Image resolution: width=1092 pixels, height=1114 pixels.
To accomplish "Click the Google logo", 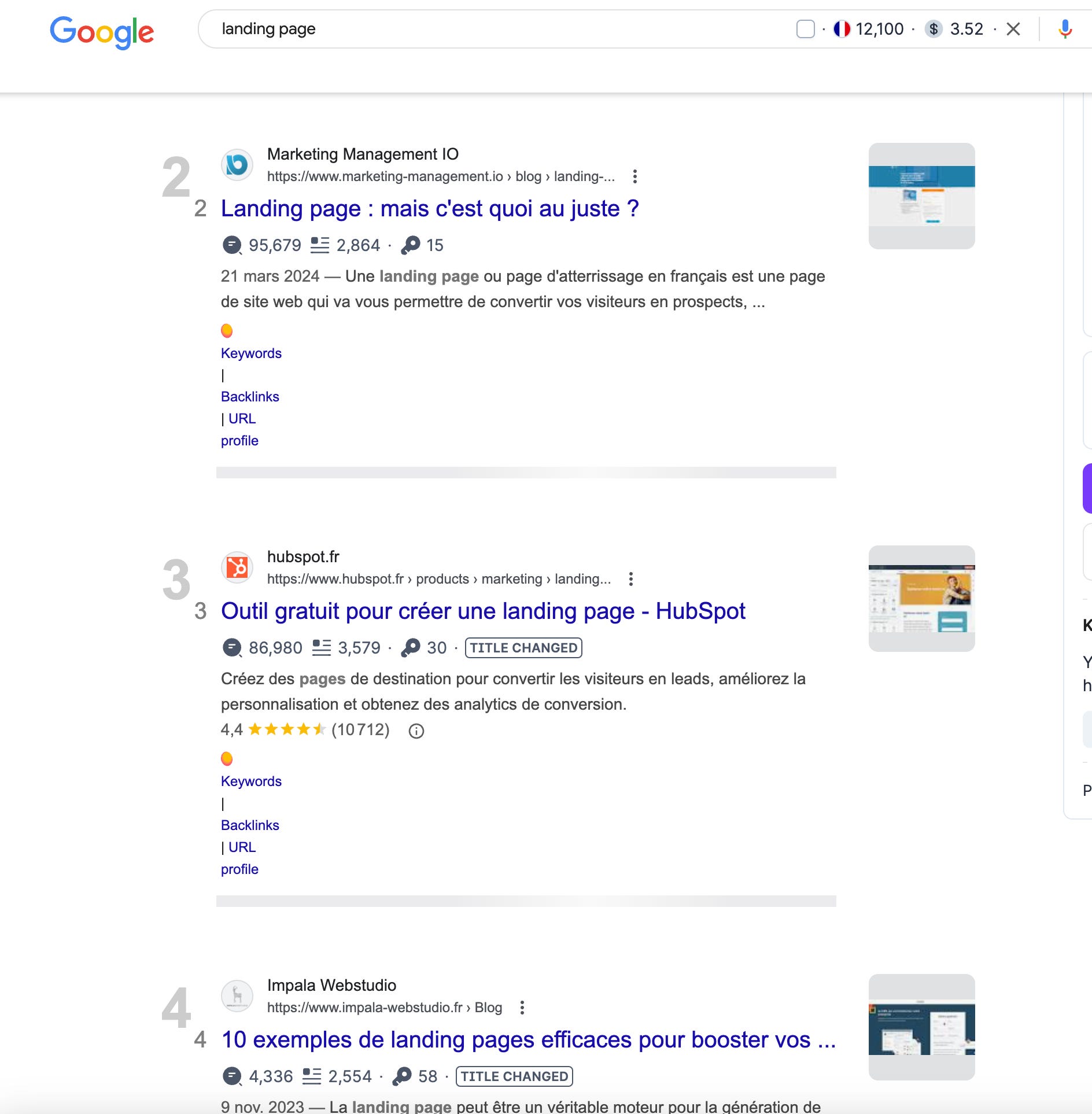I will click(x=102, y=32).
